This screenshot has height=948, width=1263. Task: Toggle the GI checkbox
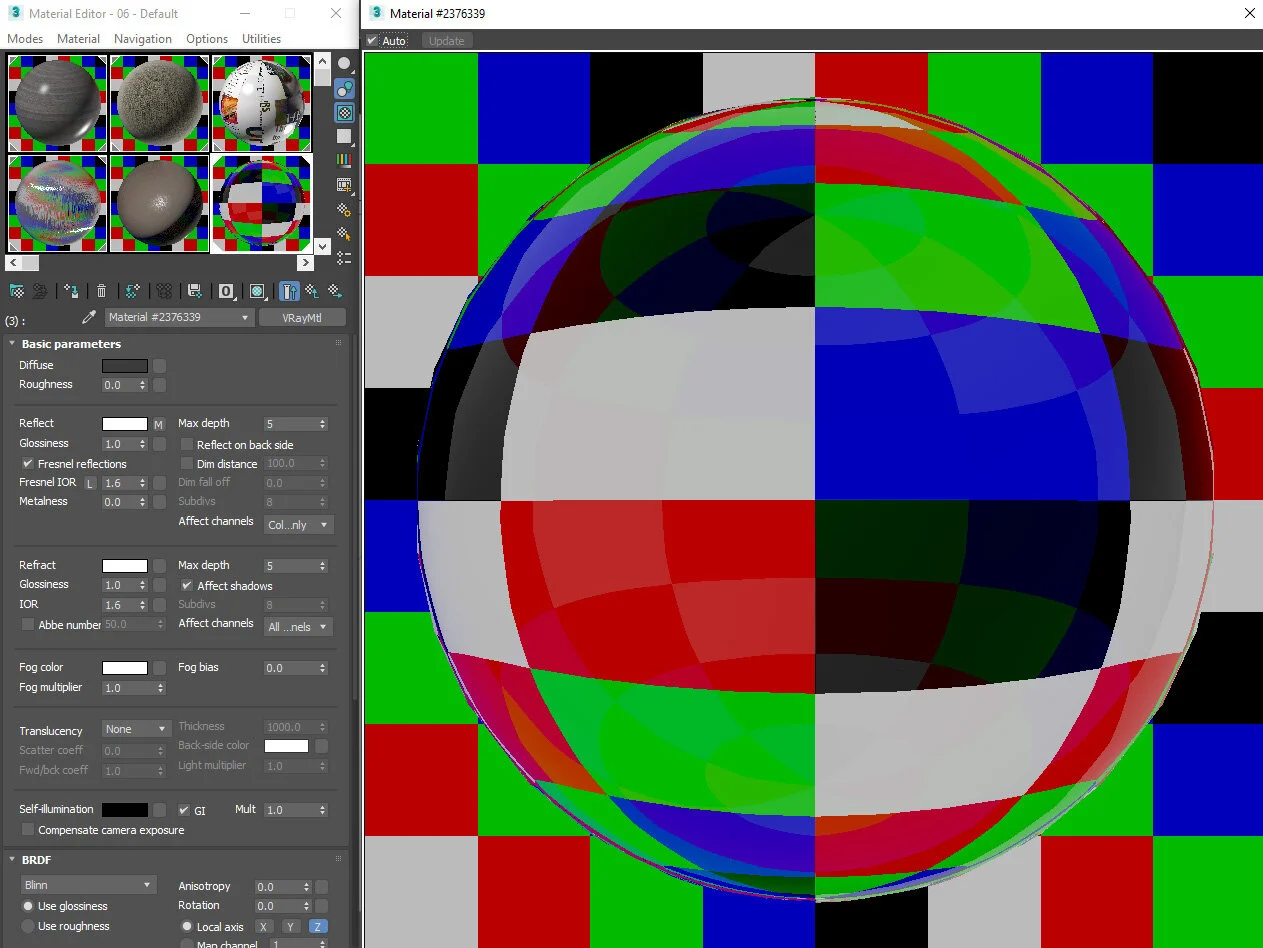(x=184, y=810)
